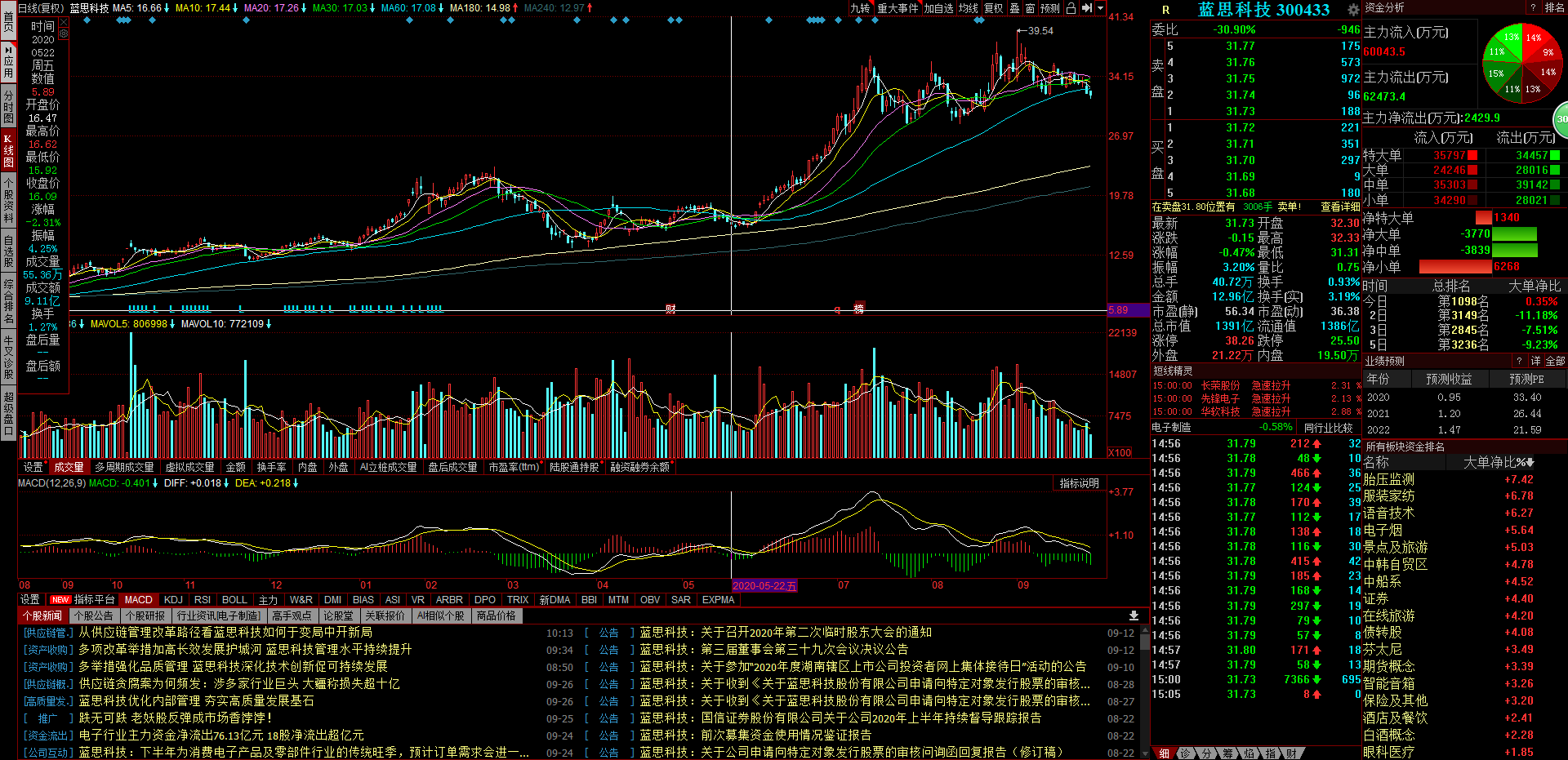Click help question mark in 业绩预测
The height and width of the screenshot is (760, 1568).
1520,361
